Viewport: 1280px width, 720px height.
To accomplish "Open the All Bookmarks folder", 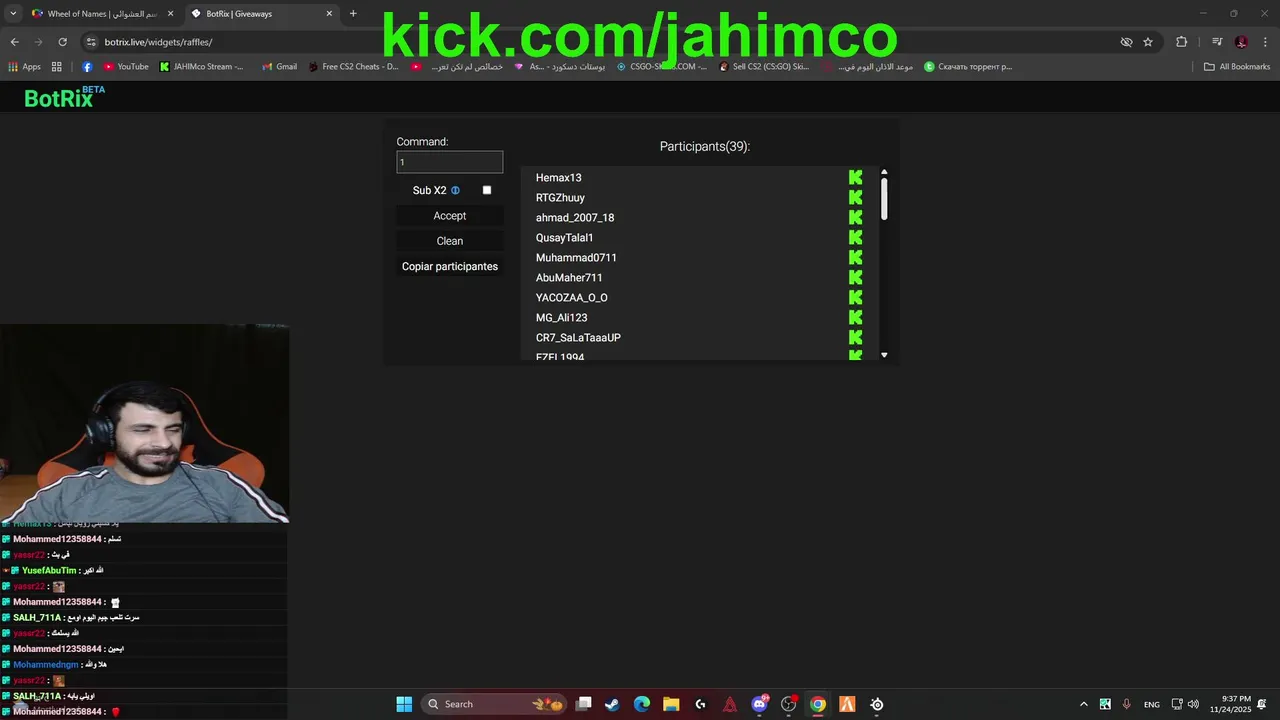I will pyautogui.click(x=1237, y=67).
